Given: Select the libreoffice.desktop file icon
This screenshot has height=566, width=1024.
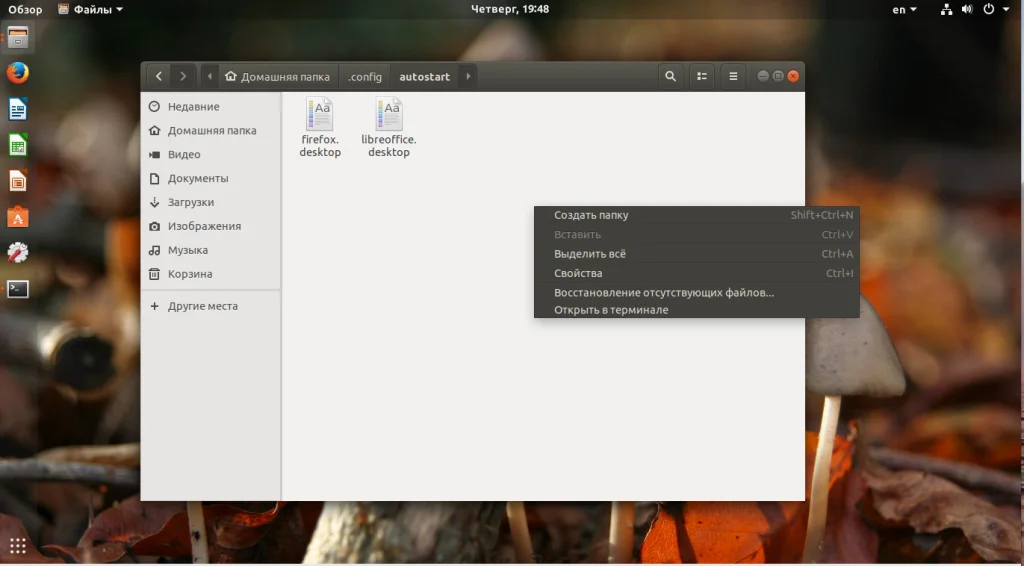Looking at the screenshot, I should tap(389, 116).
